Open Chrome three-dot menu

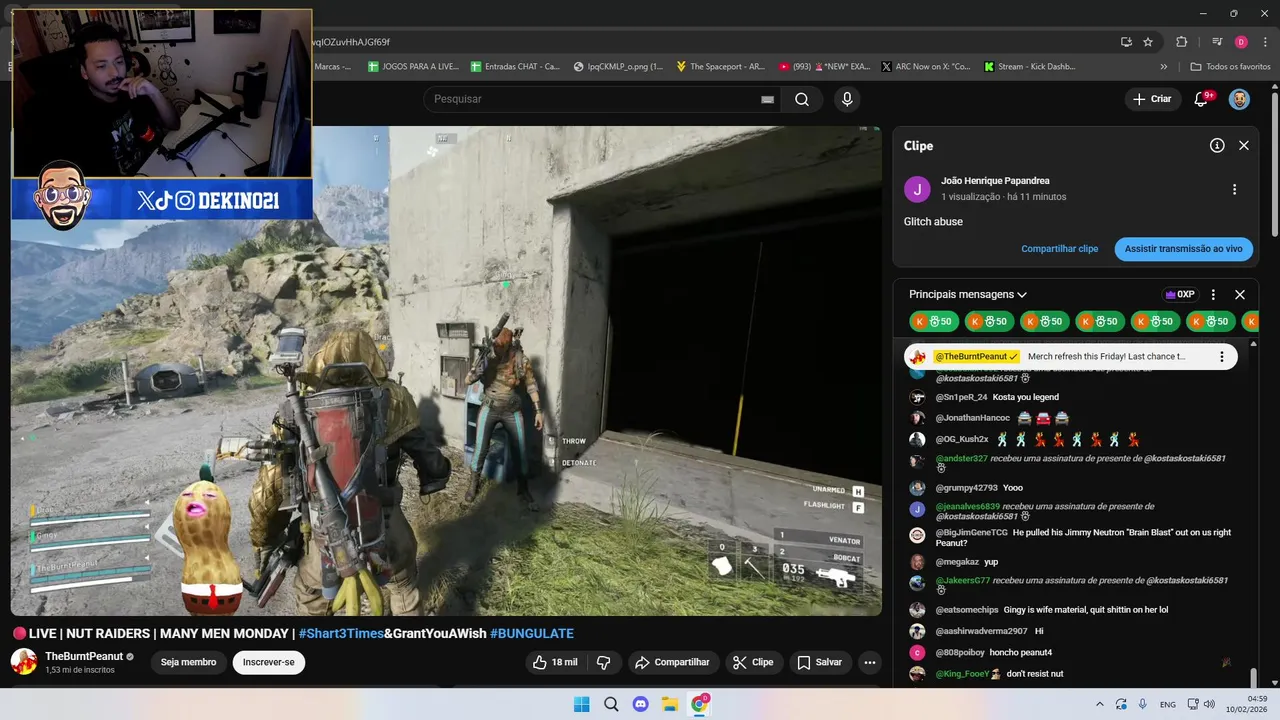tap(1265, 42)
